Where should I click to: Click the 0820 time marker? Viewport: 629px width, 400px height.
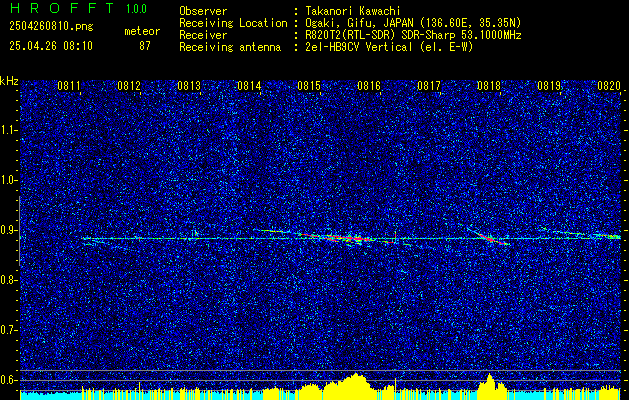tap(609, 85)
